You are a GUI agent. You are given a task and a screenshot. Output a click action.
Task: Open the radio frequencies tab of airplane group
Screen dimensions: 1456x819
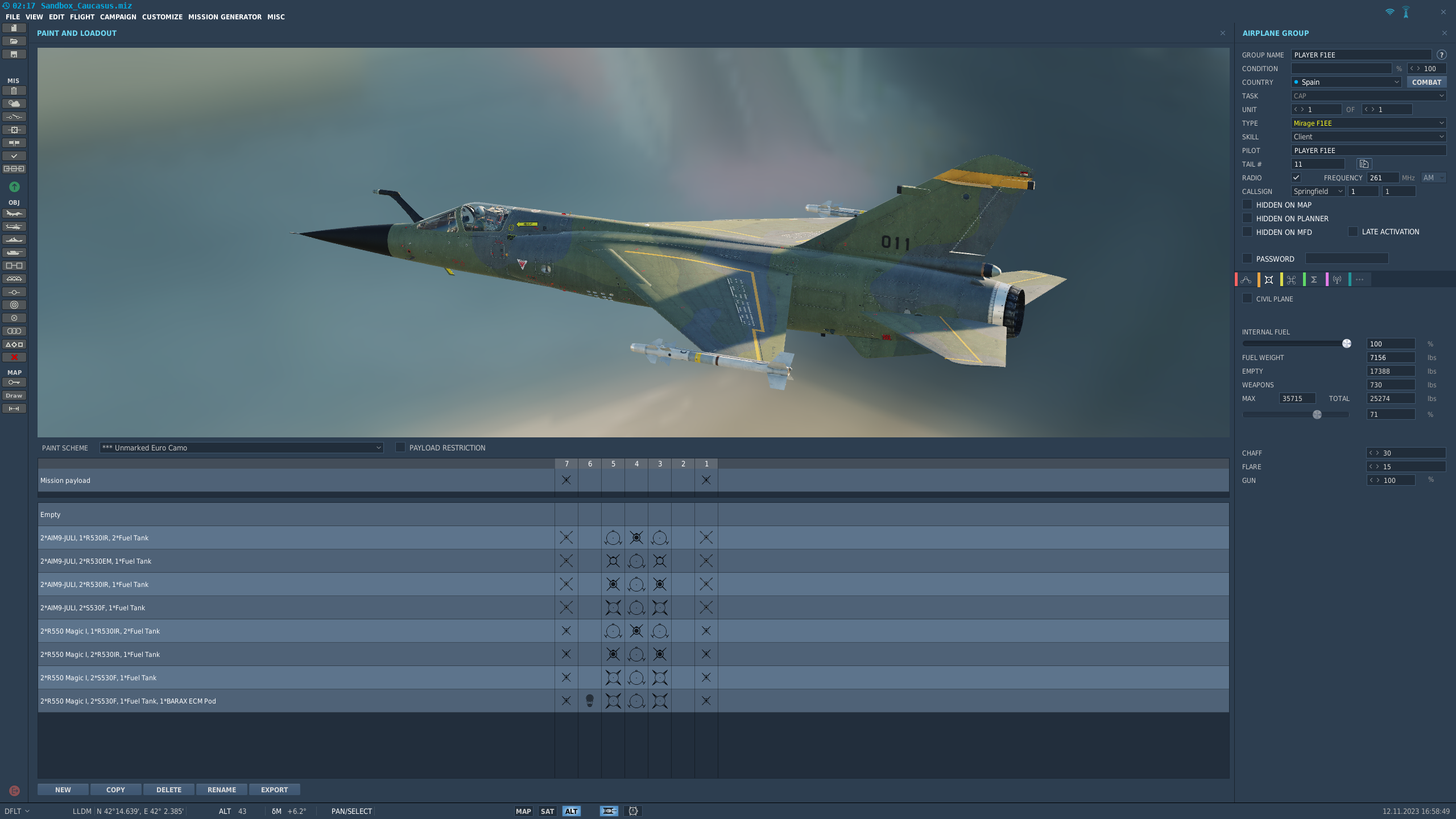click(1337, 279)
